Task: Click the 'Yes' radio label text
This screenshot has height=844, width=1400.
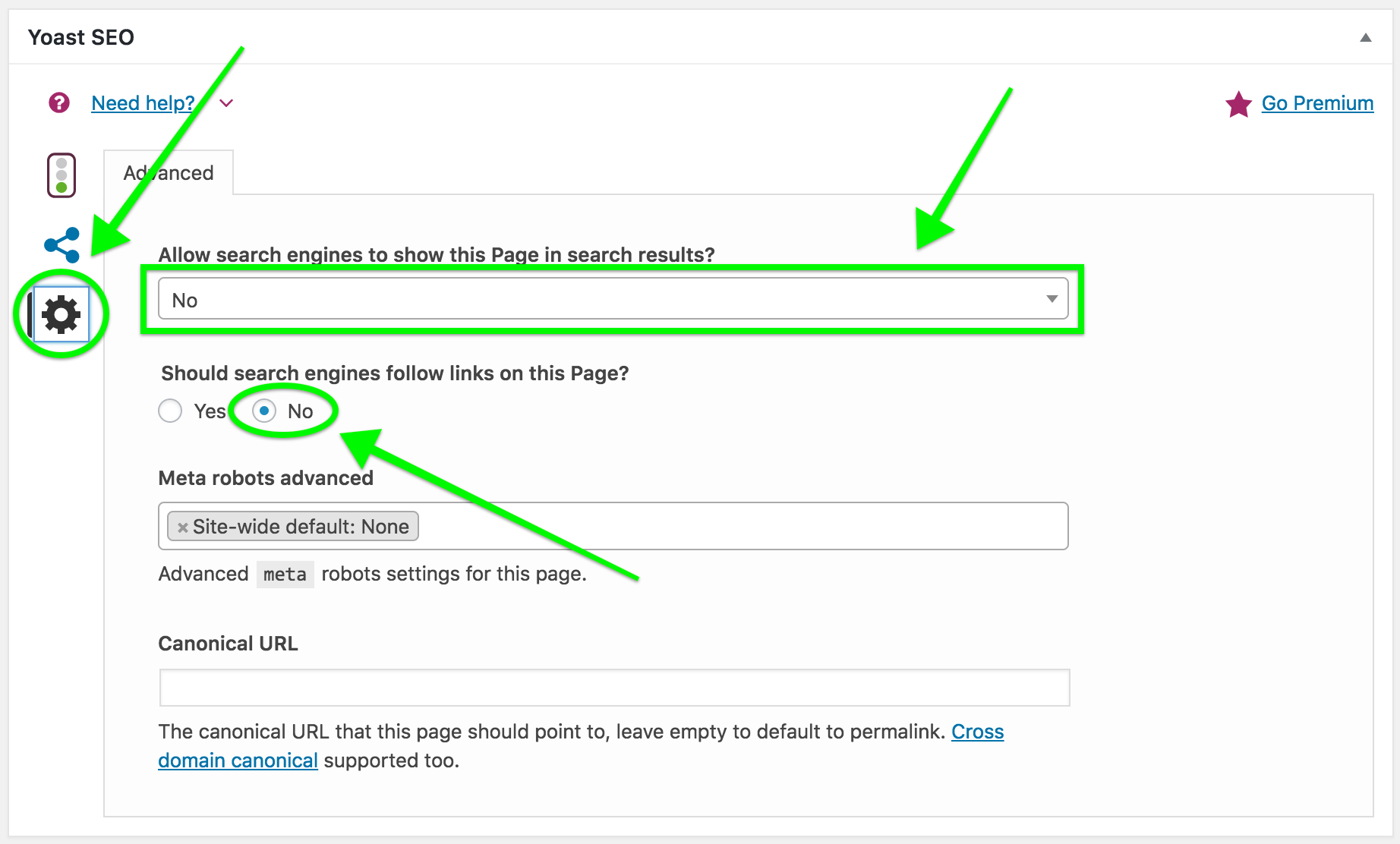Action: pyautogui.click(x=210, y=411)
